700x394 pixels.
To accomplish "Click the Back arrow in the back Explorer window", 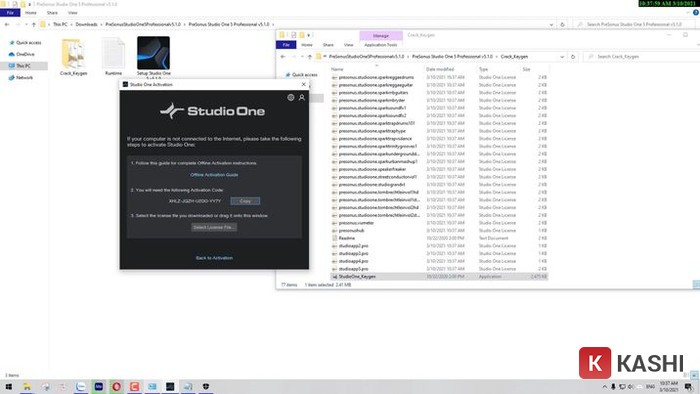I will pos(7,25).
